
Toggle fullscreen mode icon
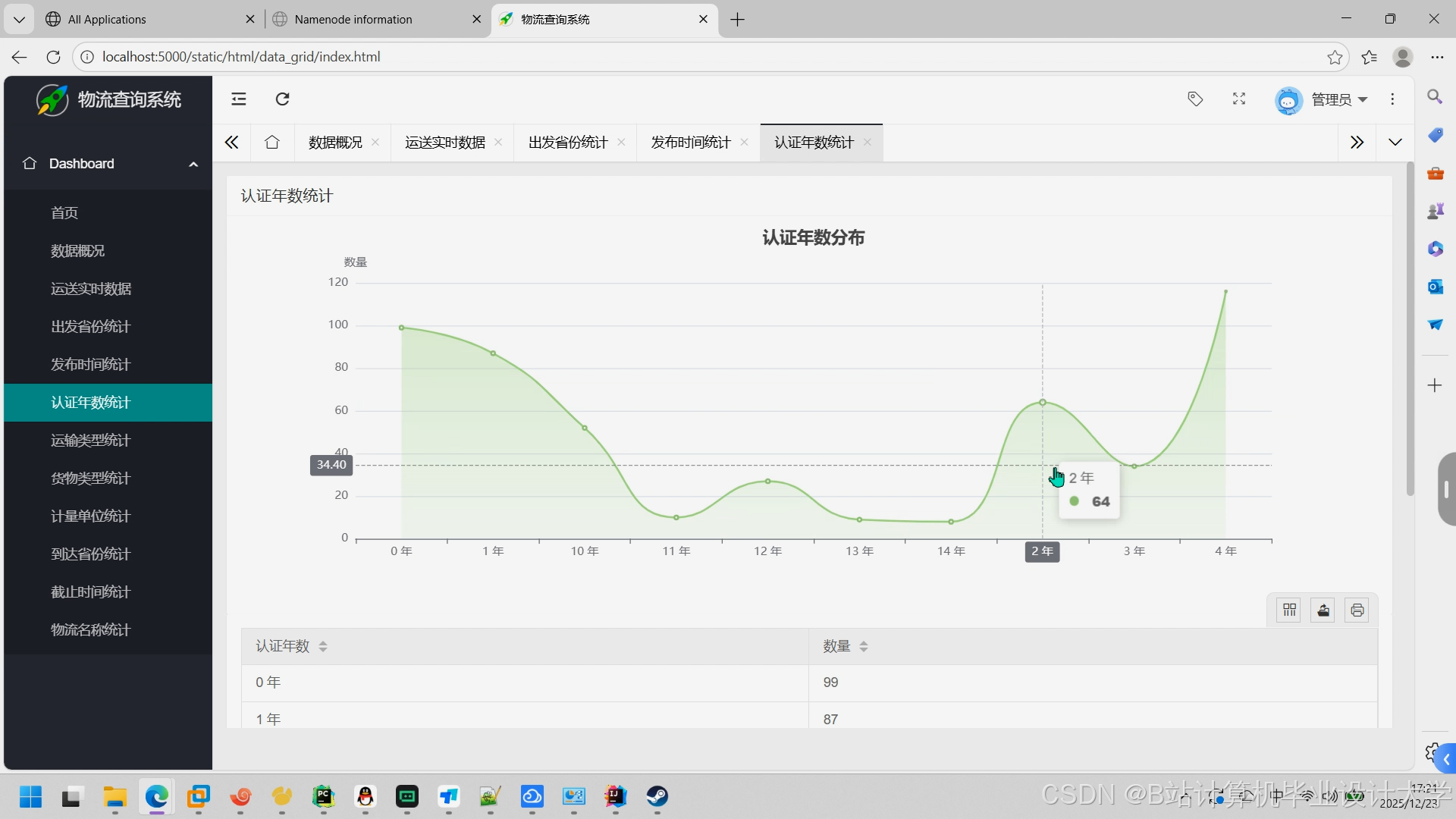pos(1239,99)
